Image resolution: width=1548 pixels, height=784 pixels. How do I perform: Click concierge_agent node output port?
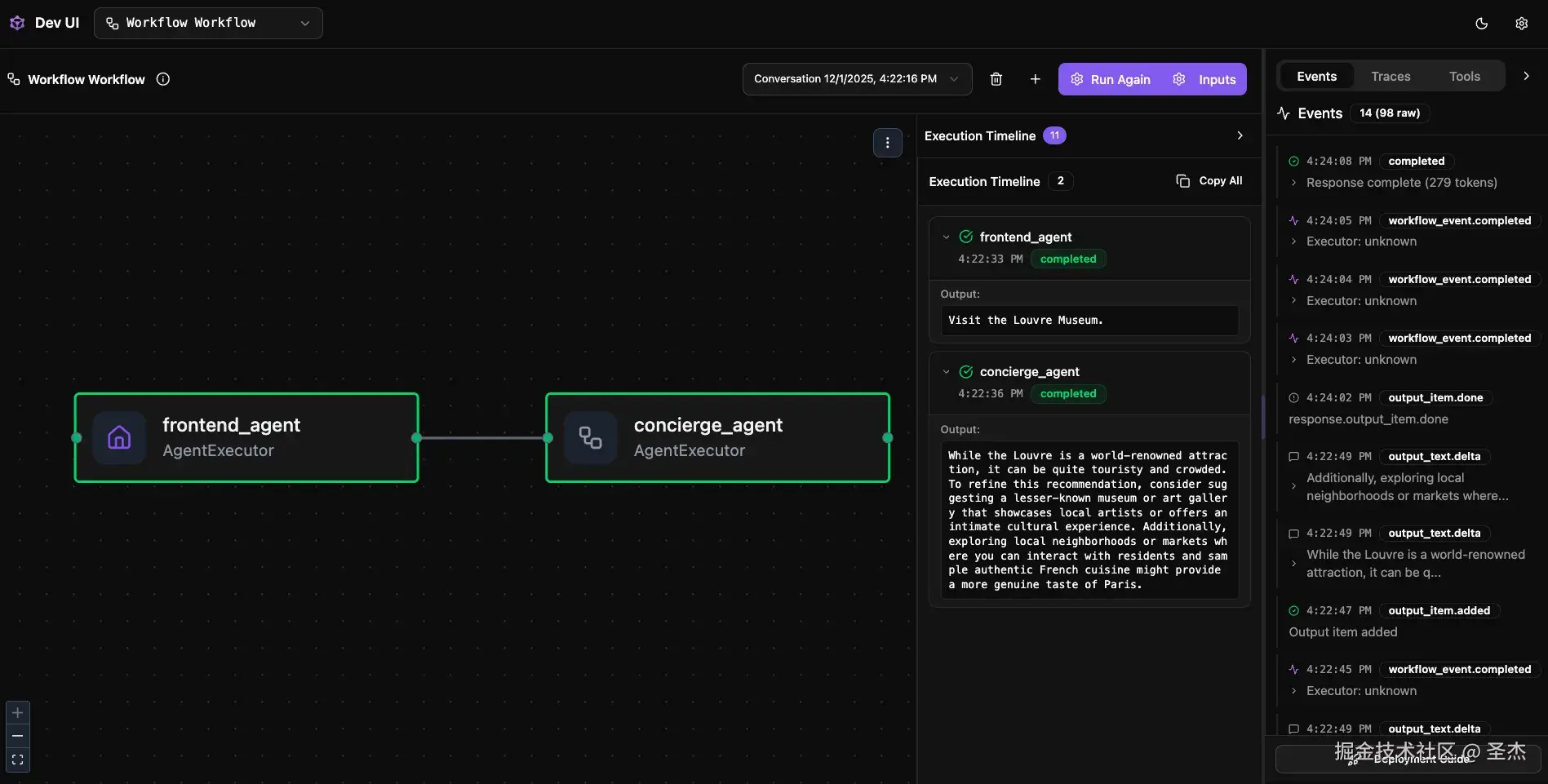click(x=888, y=438)
